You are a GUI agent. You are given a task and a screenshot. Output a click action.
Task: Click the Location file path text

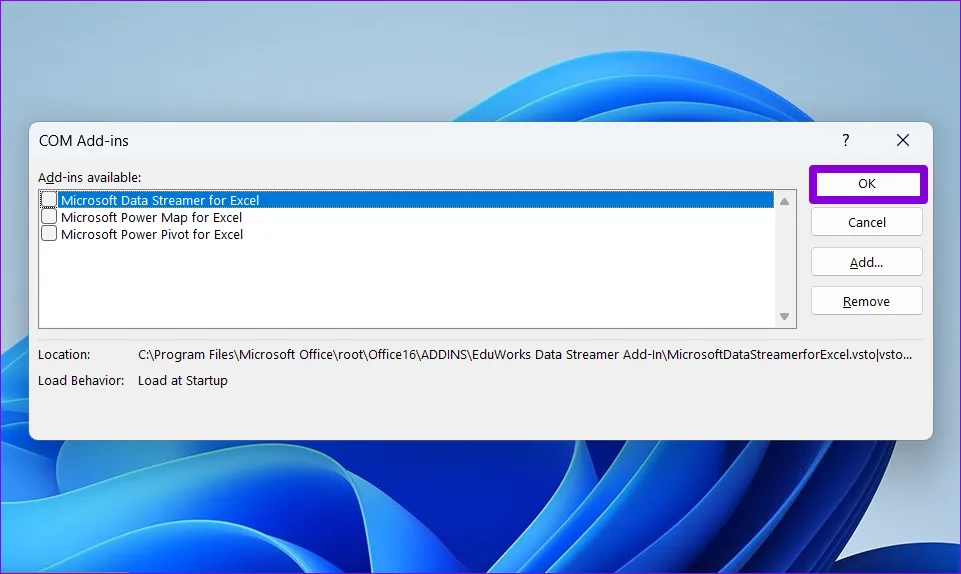[524, 355]
